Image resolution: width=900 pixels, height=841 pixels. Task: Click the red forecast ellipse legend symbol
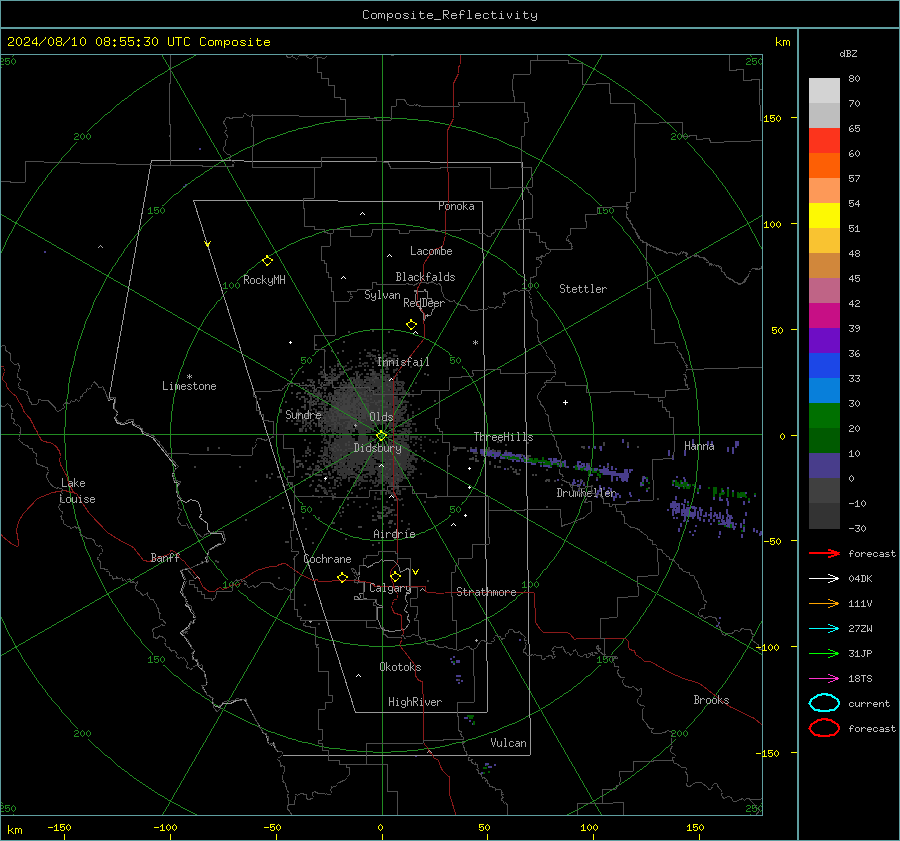(x=824, y=728)
